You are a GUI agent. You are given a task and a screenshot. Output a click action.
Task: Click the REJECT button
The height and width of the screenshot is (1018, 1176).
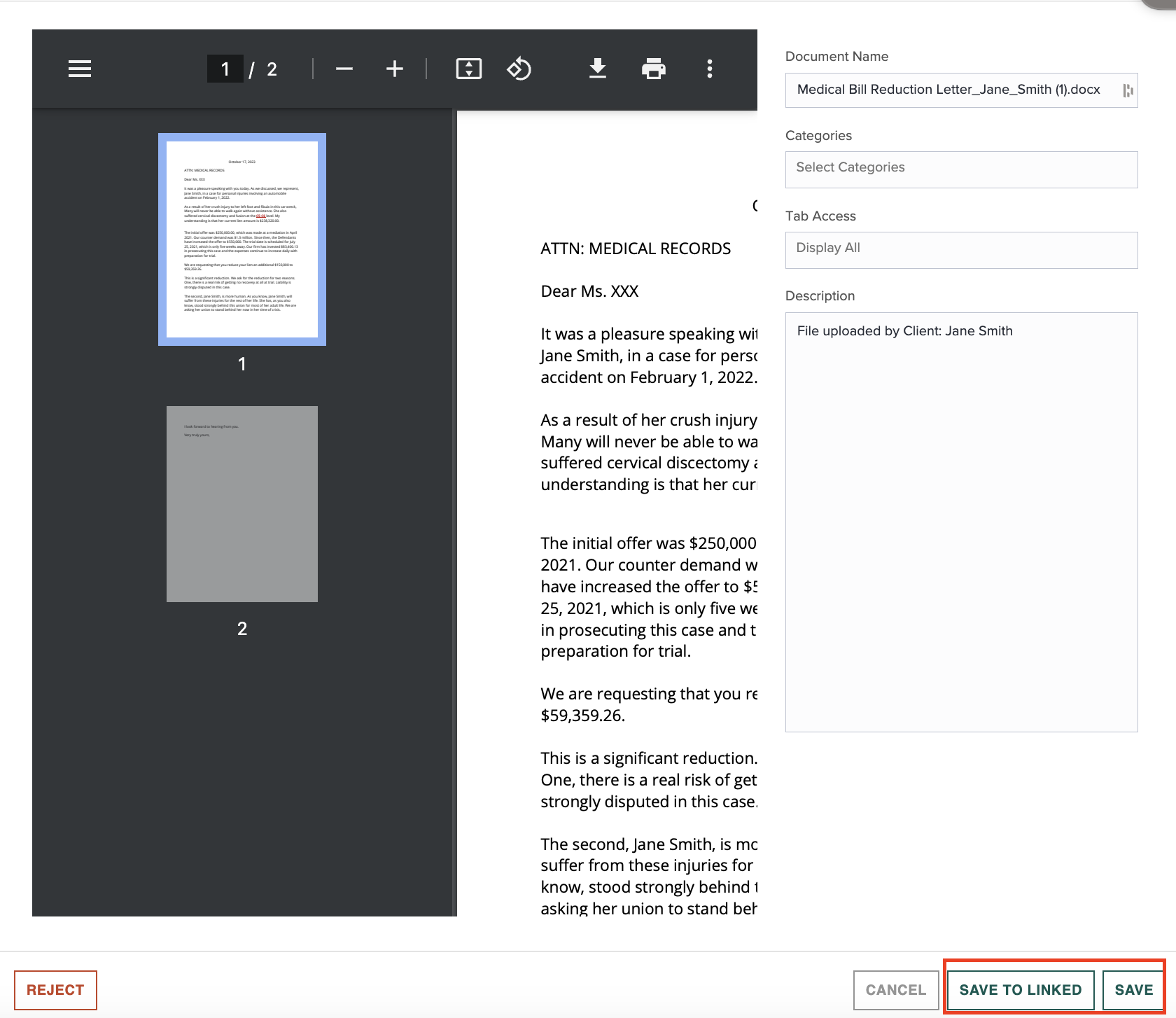pos(55,990)
